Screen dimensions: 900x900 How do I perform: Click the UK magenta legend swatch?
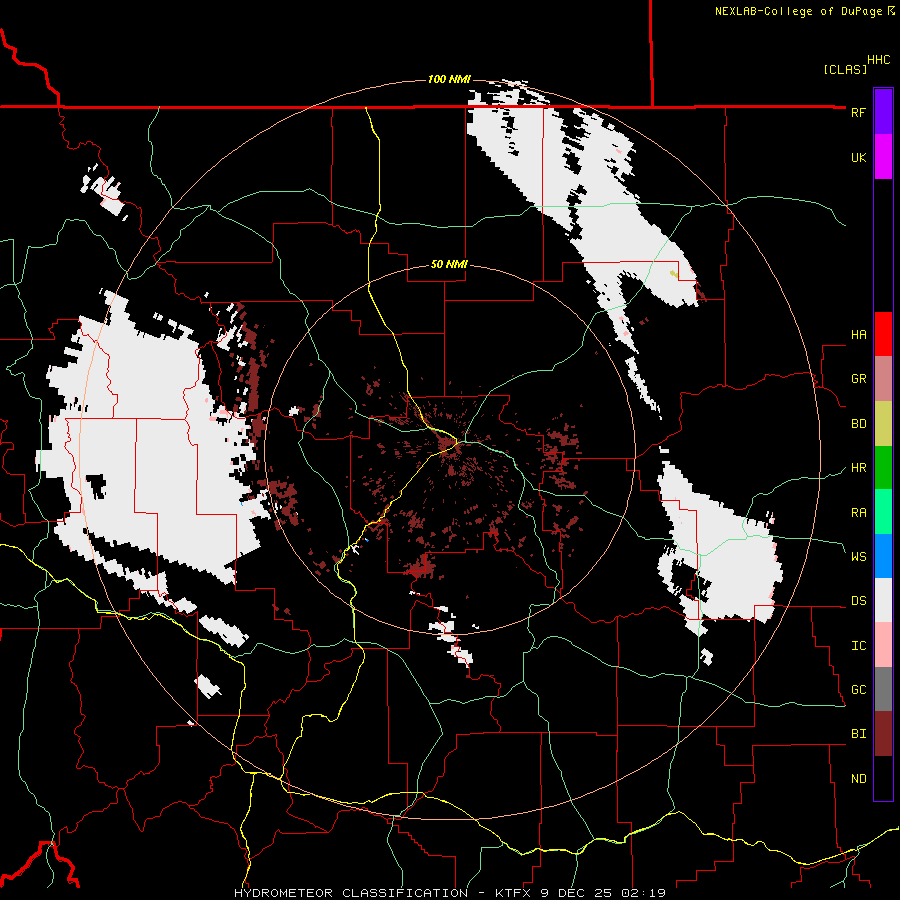point(883,157)
